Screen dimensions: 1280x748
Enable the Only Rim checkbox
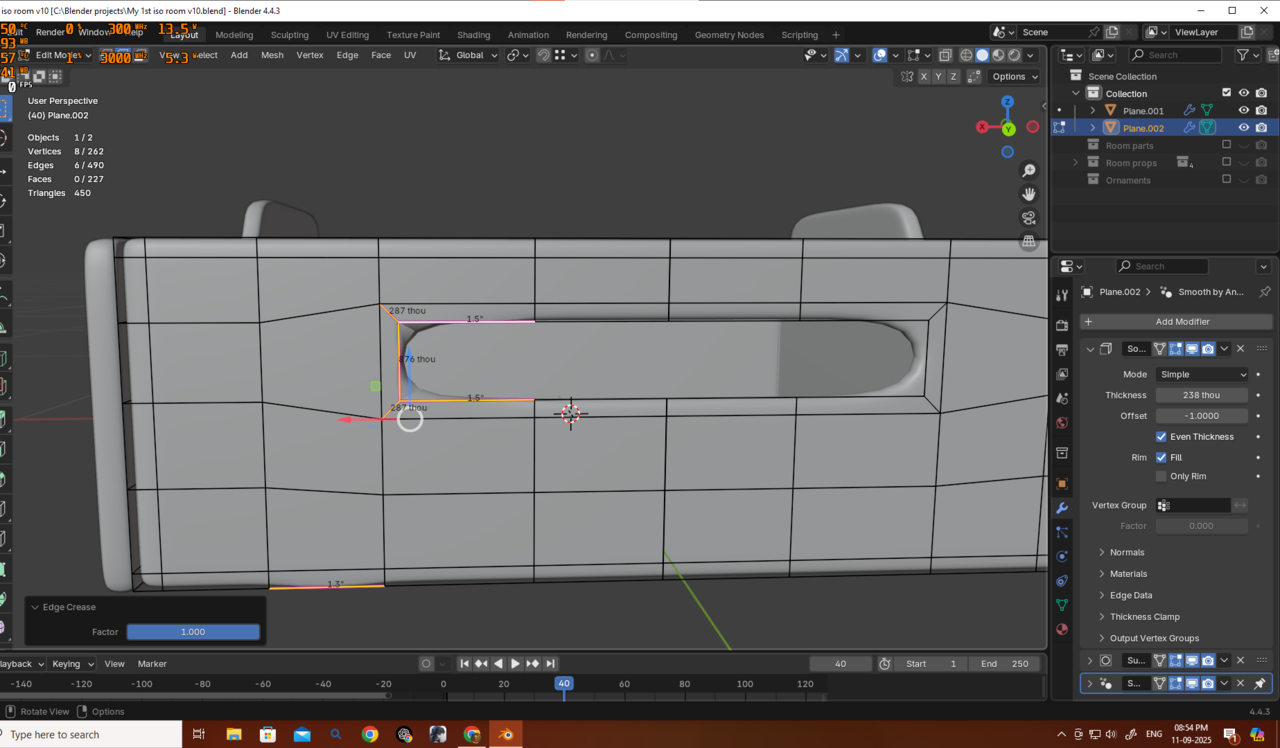click(1161, 476)
